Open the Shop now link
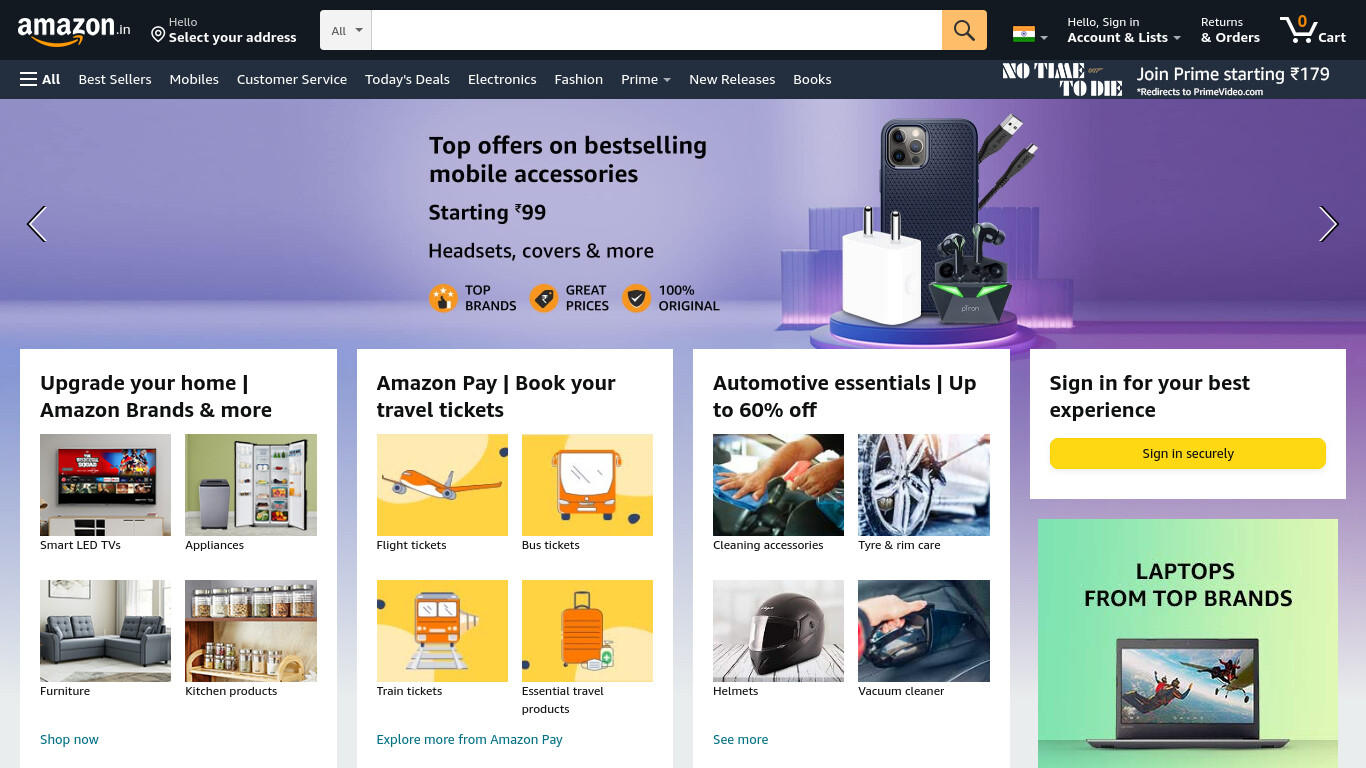This screenshot has width=1366, height=768. 69,739
